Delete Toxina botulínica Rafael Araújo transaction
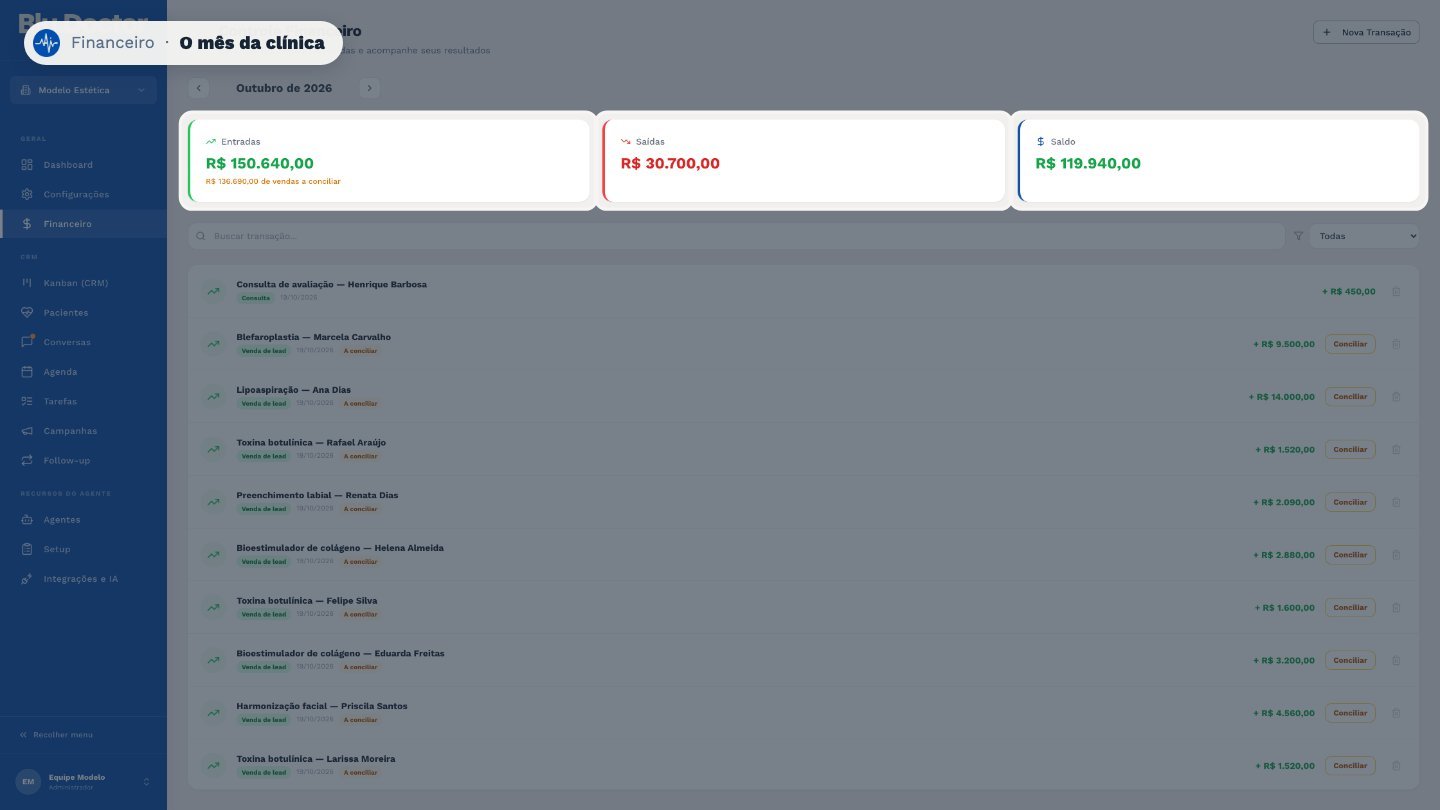This screenshot has width=1440, height=810. pos(1396,450)
